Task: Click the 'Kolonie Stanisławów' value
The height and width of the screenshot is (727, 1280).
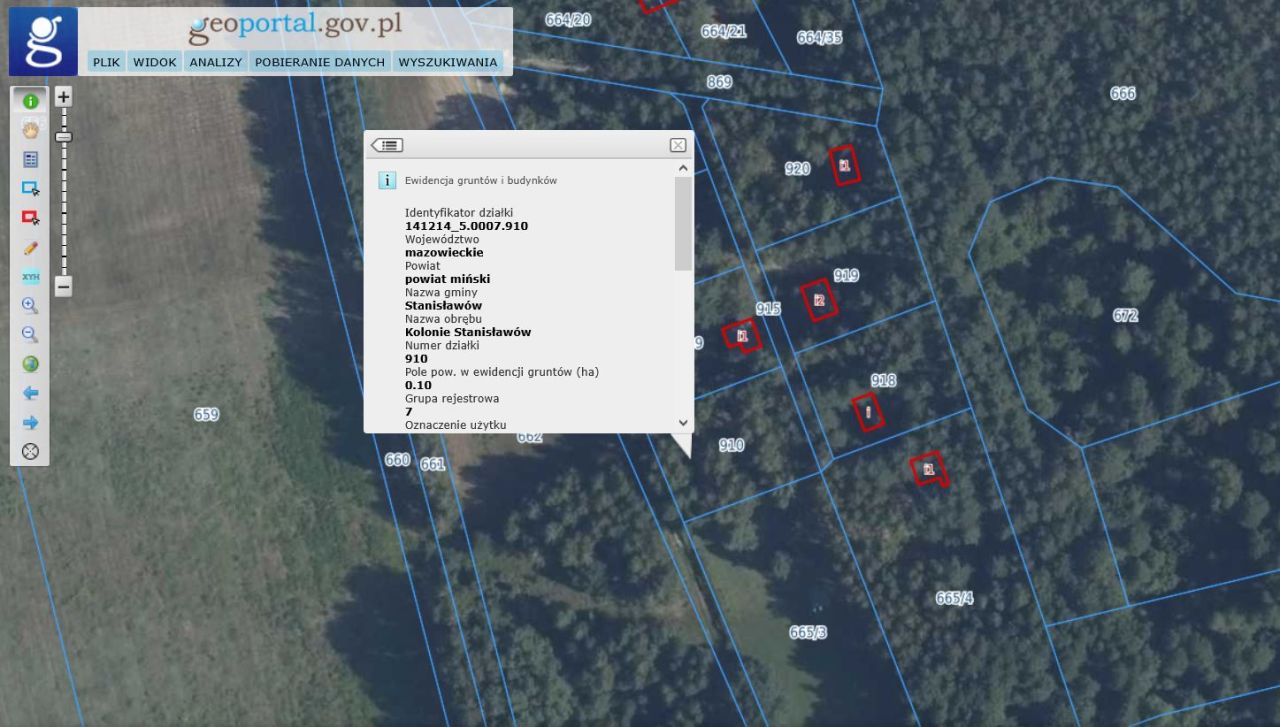Action: [x=468, y=332]
